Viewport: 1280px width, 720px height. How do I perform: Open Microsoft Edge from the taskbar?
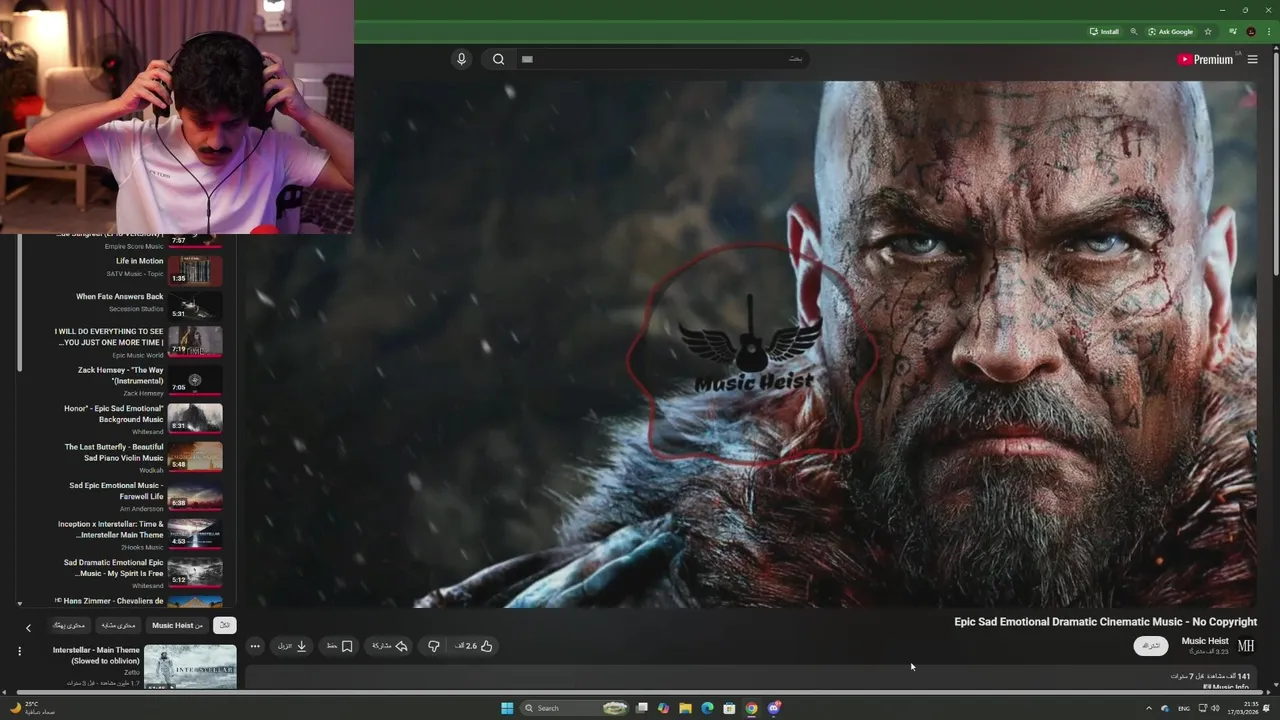(x=707, y=708)
